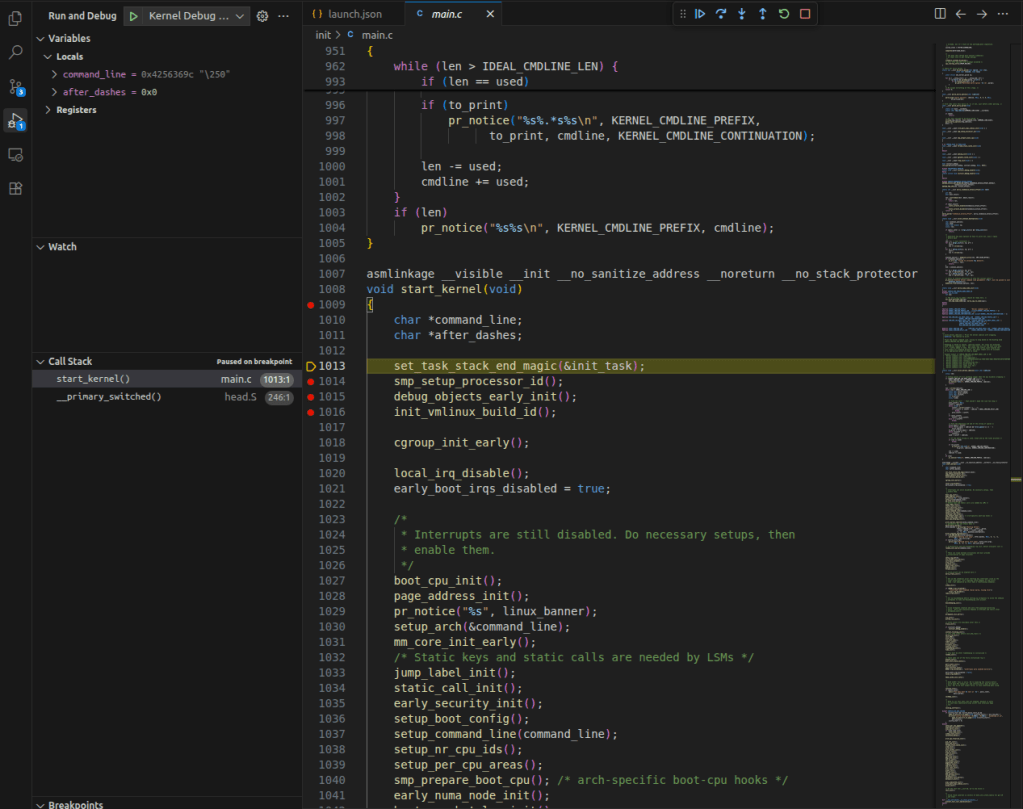Remove the breakpoint on line 1009

[x=311, y=305]
